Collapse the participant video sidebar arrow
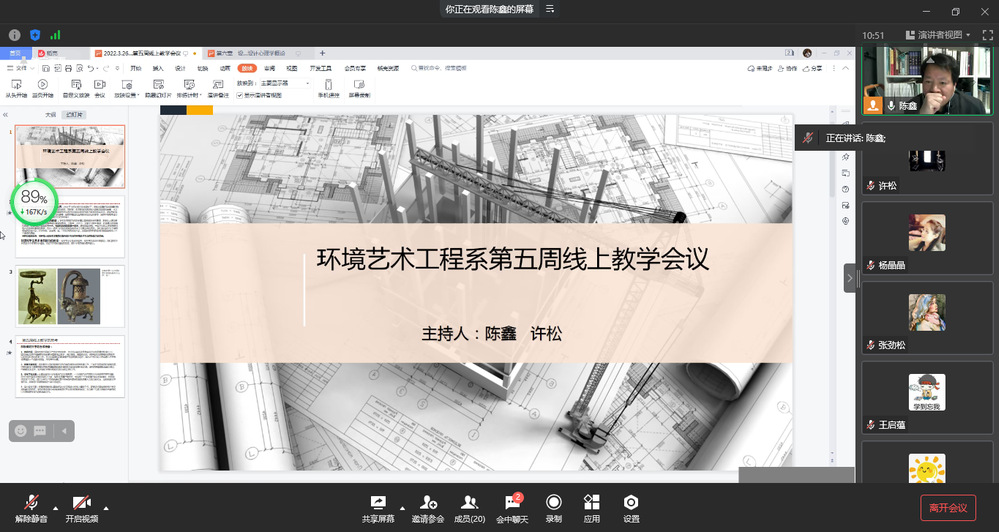 [850, 277]
